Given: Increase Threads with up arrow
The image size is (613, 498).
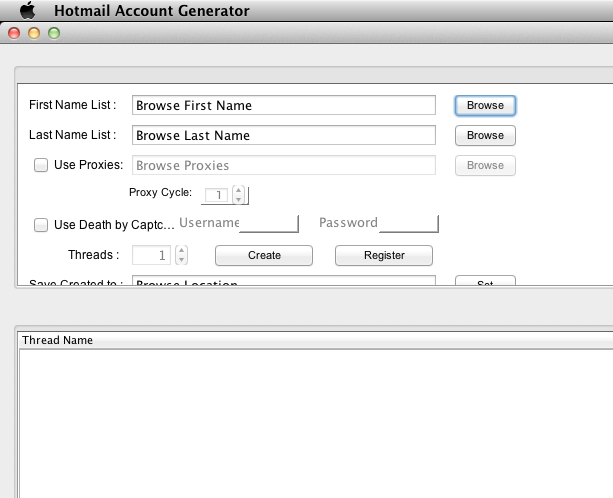Looking at the screenshot, I should 181,250.
